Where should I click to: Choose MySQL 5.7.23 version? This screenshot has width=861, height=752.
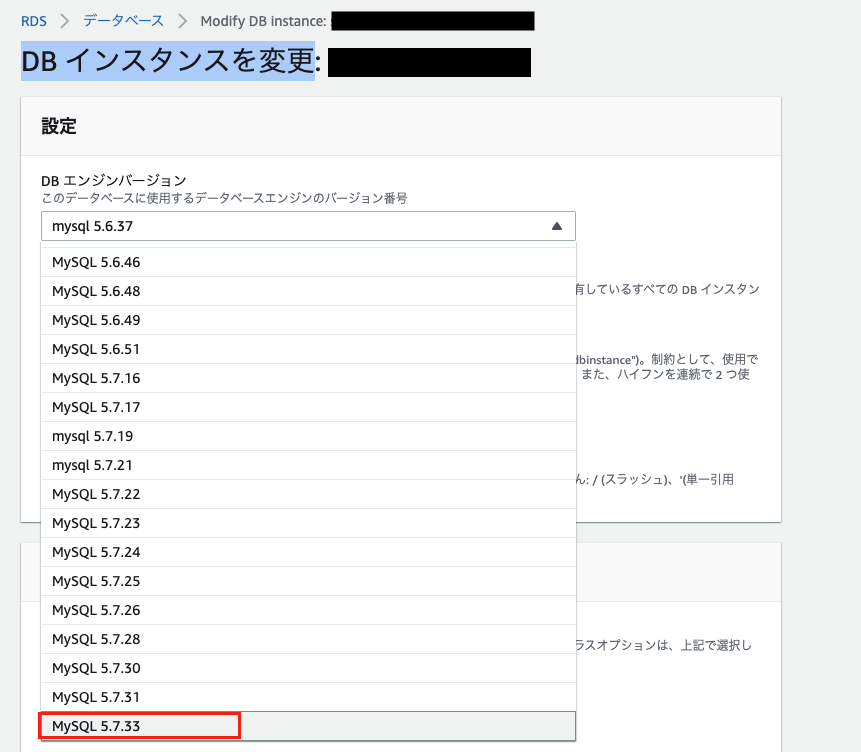pos(308,523)
